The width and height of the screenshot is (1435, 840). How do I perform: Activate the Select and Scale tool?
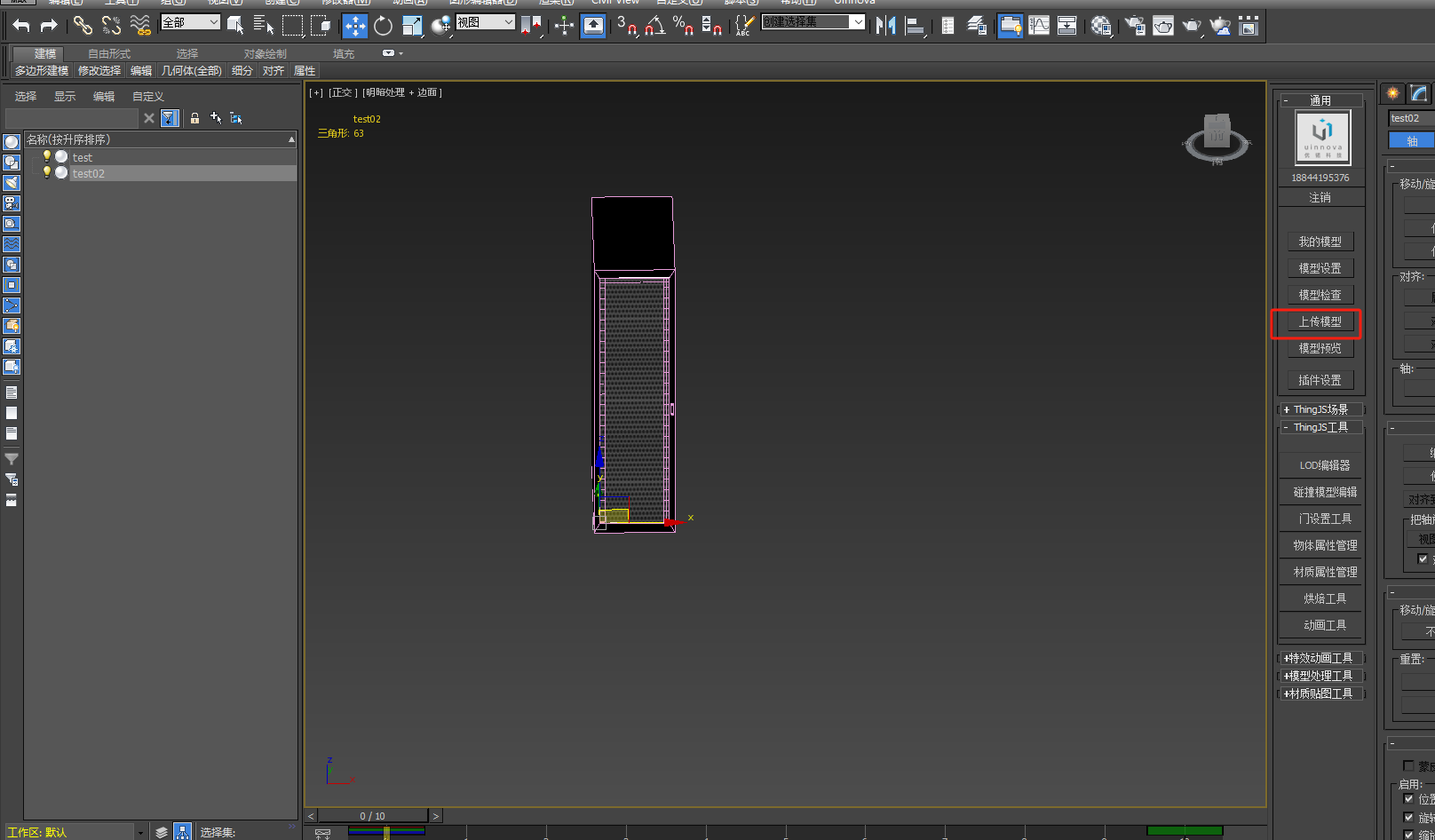point(412,26)
